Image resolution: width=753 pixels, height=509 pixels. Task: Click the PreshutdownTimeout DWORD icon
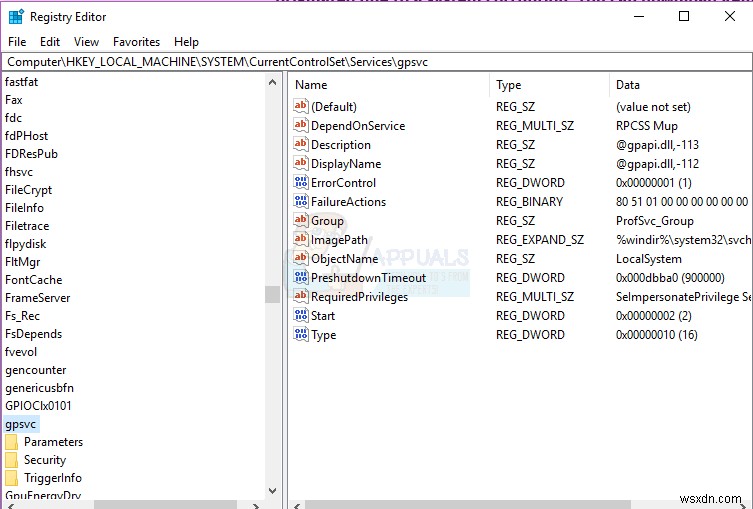tap(301, 277)
